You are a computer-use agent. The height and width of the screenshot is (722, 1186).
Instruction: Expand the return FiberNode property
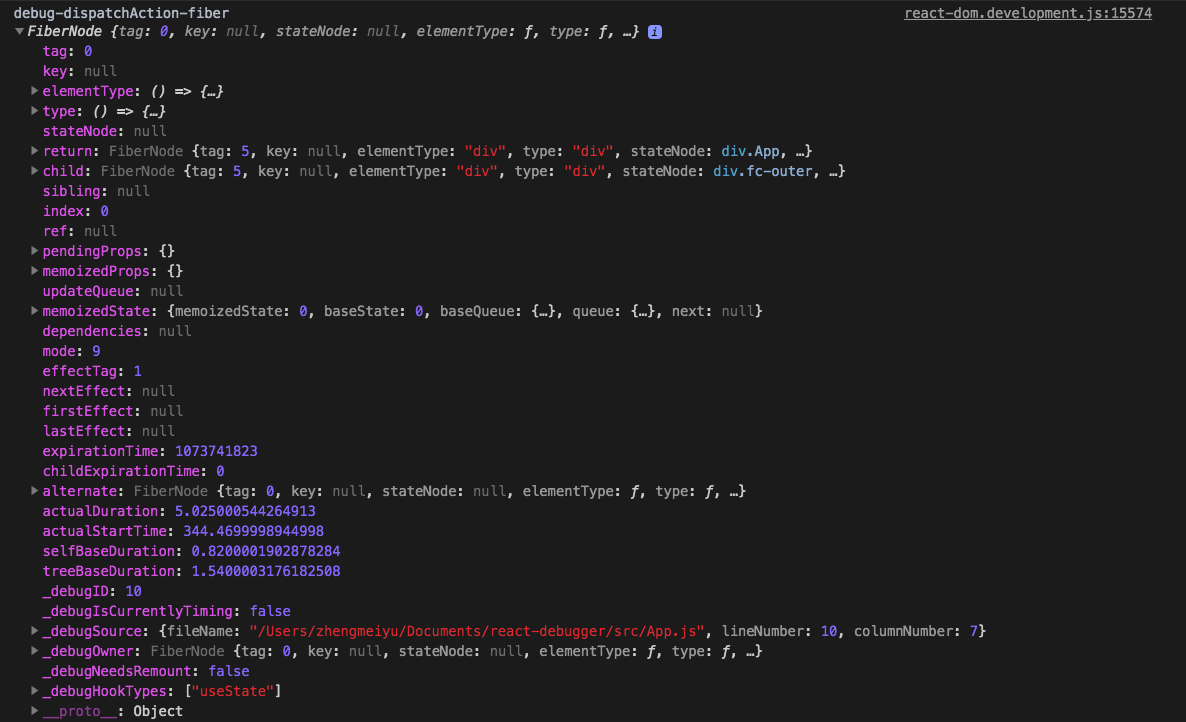[x=35, y=151]
